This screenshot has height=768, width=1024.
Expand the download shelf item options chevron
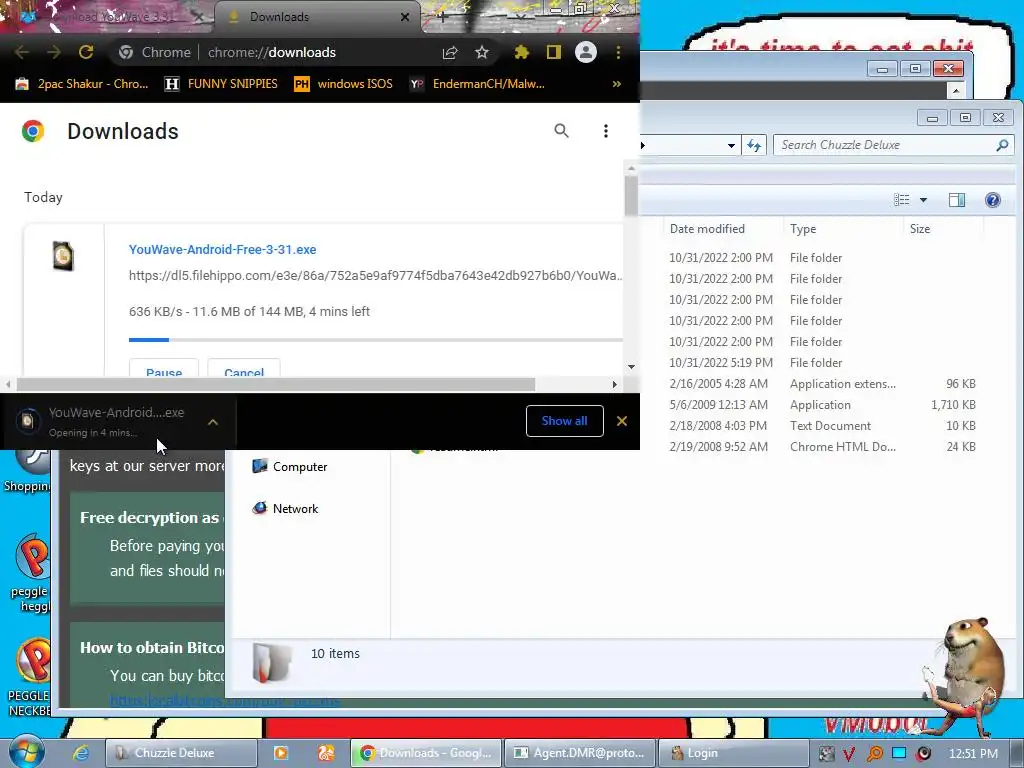point(213,422)
